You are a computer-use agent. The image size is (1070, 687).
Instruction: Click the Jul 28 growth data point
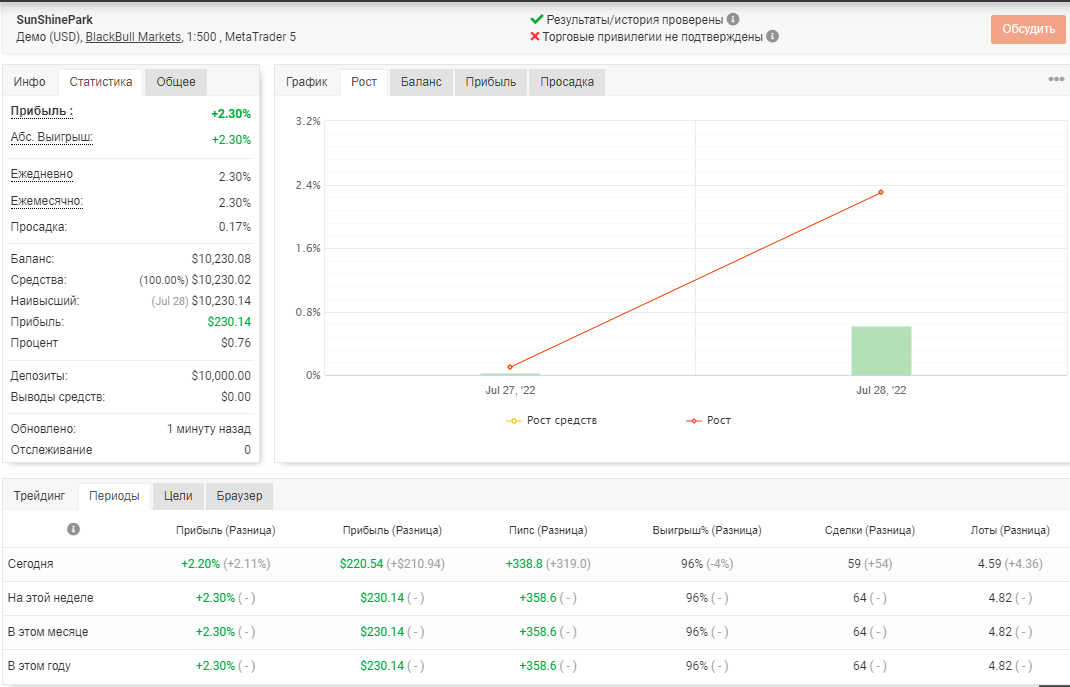point(881,192)
